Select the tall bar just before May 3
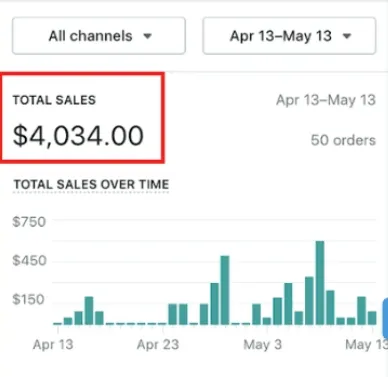The image size is (388, 377). tap(225, 290)
